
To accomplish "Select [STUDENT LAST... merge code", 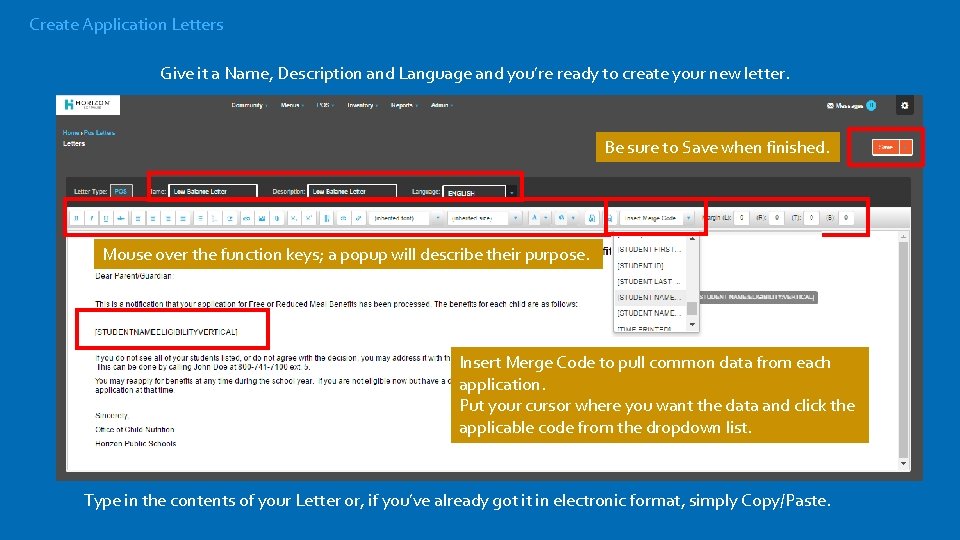I will [650, 282].
